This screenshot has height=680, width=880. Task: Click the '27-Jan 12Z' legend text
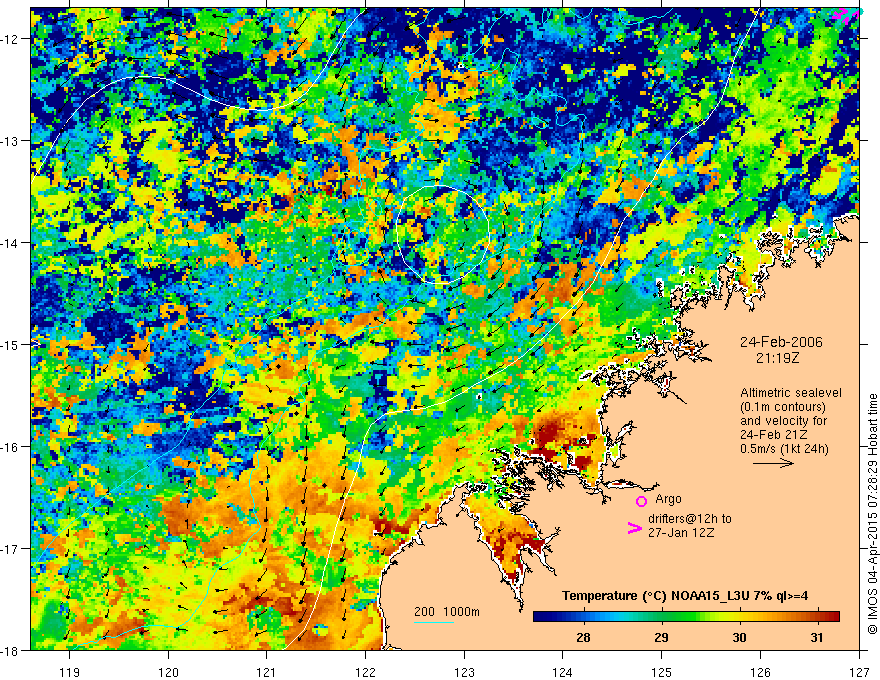681,533
